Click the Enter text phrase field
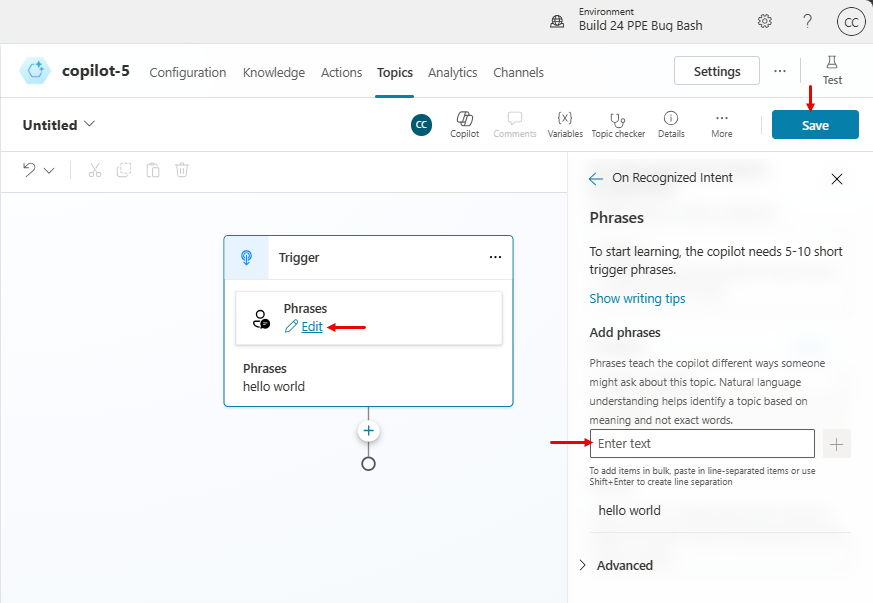The height and width of the screenshot is (603, 873). [x=702, y=444]
